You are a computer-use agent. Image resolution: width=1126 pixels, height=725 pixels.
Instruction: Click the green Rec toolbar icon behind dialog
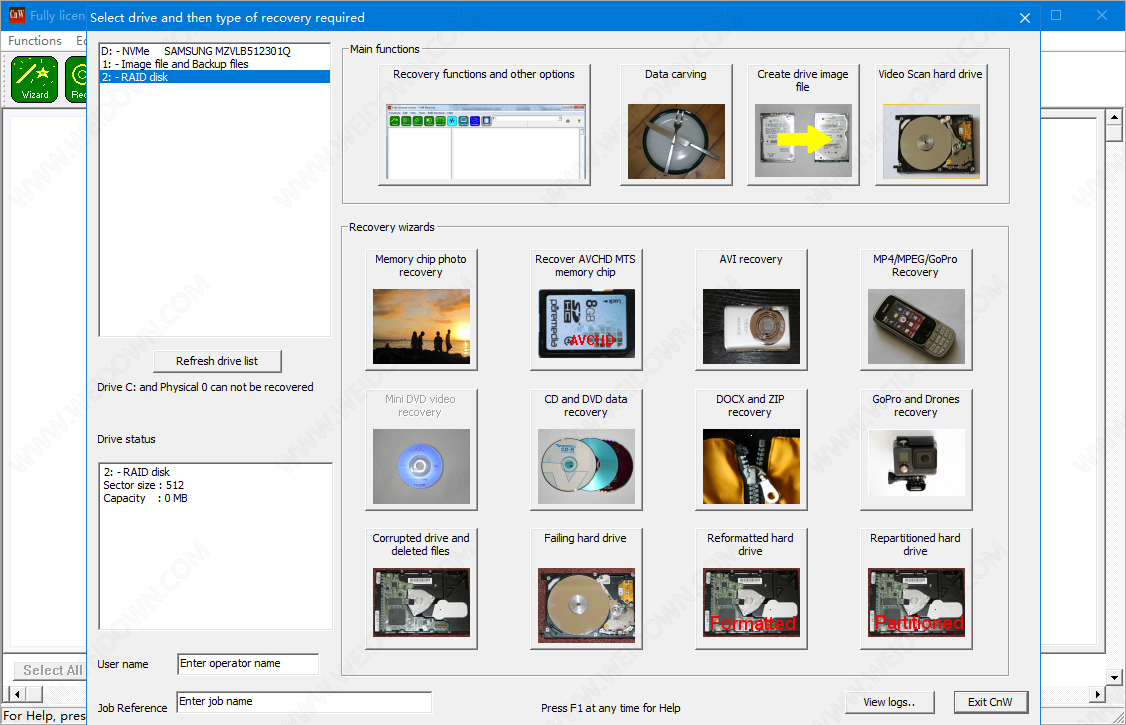click(76, 79)
